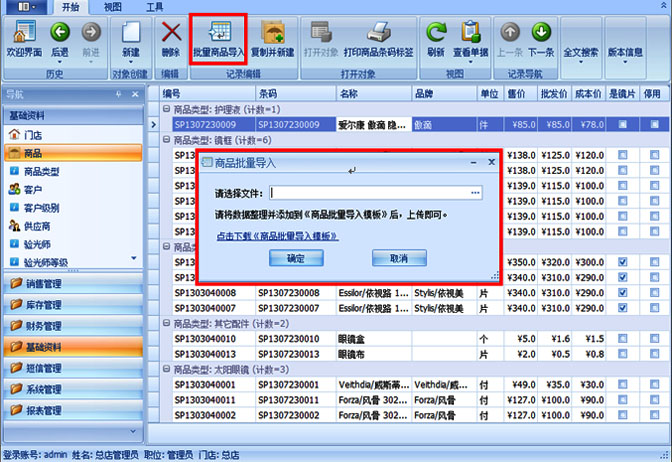Switch to the 视图 ribbon tab
This screenshot has width=672, height=462.
click(x=113, y=7)
